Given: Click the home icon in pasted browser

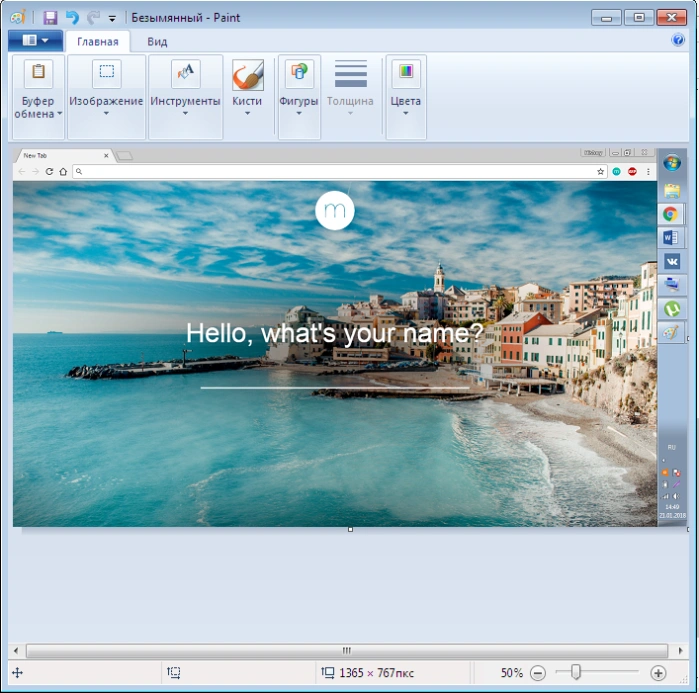Looking at the screenshot, I should [63, 172].
